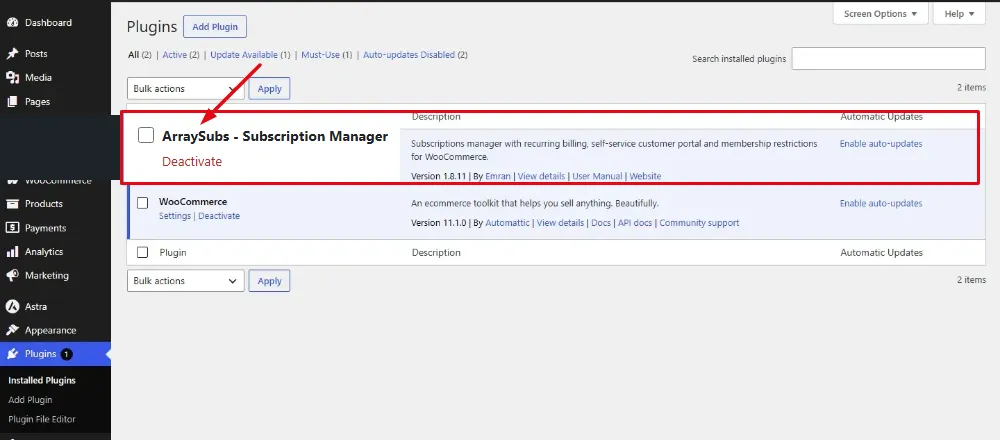The width and height of the screenshot is (1000, 440).
Task: Tick the ArraySubs Subscription Manager checkbox
Action: pos(146,135)
